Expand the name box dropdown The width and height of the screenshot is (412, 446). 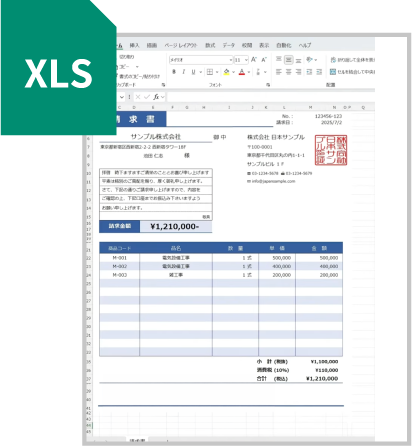[x=122, y=97]
